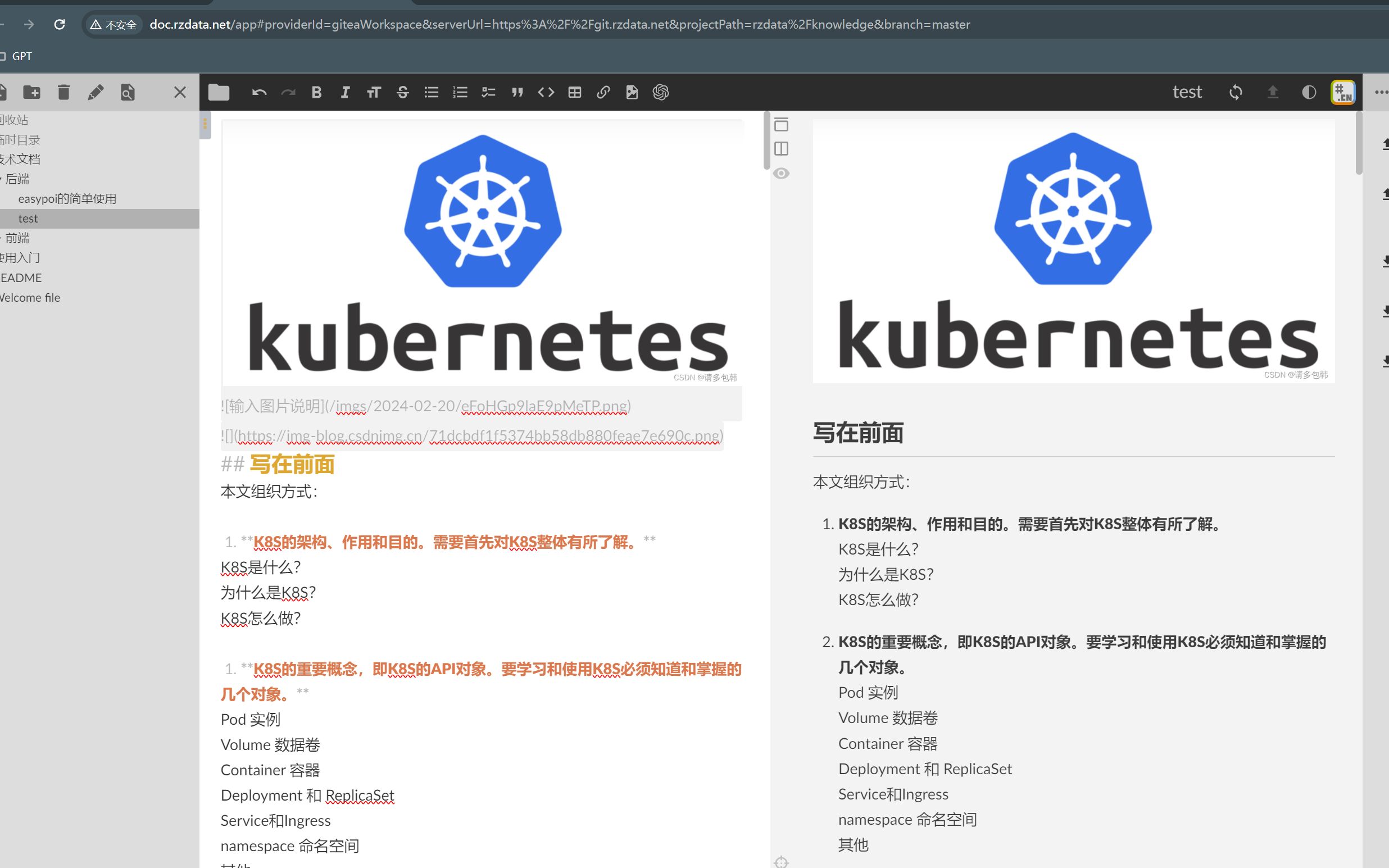The height and width of the screenshot is (868, 1389).
Task: Open the ChatGPT assistant icon
Action: click(x=661, y=92)
